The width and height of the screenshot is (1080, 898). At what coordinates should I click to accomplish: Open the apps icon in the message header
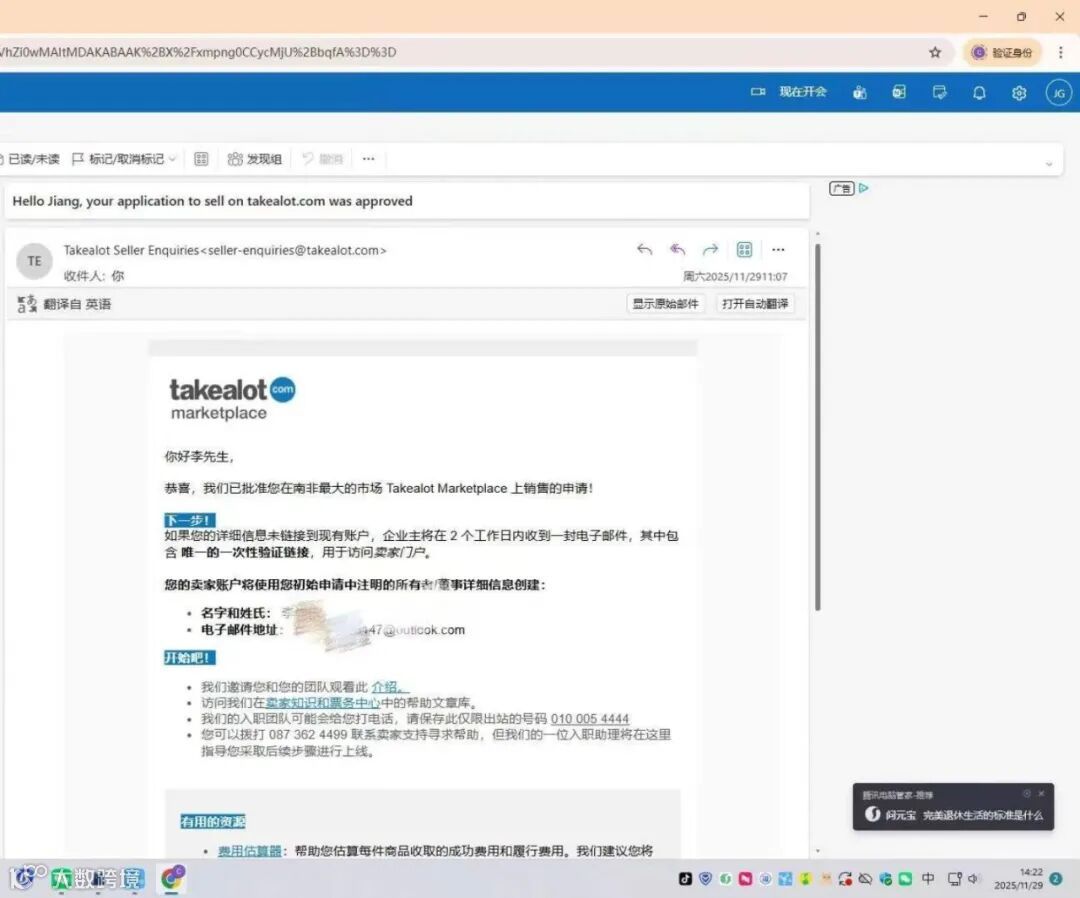744,249
